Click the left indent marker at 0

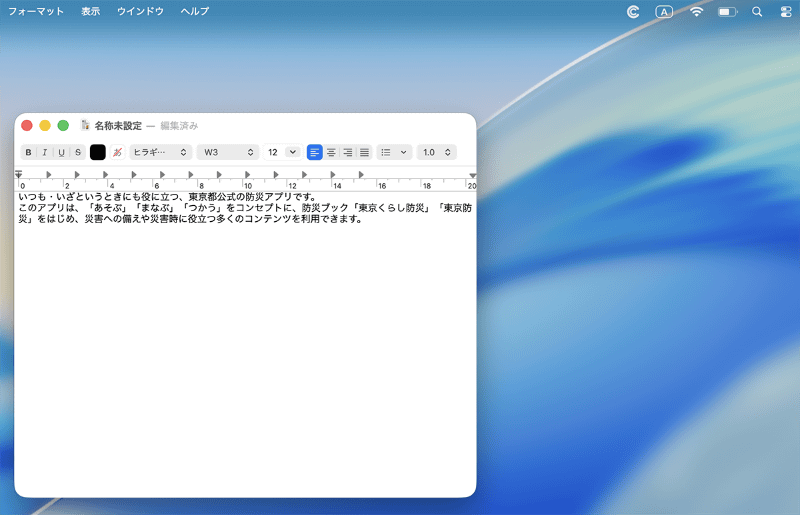[18, 175]
